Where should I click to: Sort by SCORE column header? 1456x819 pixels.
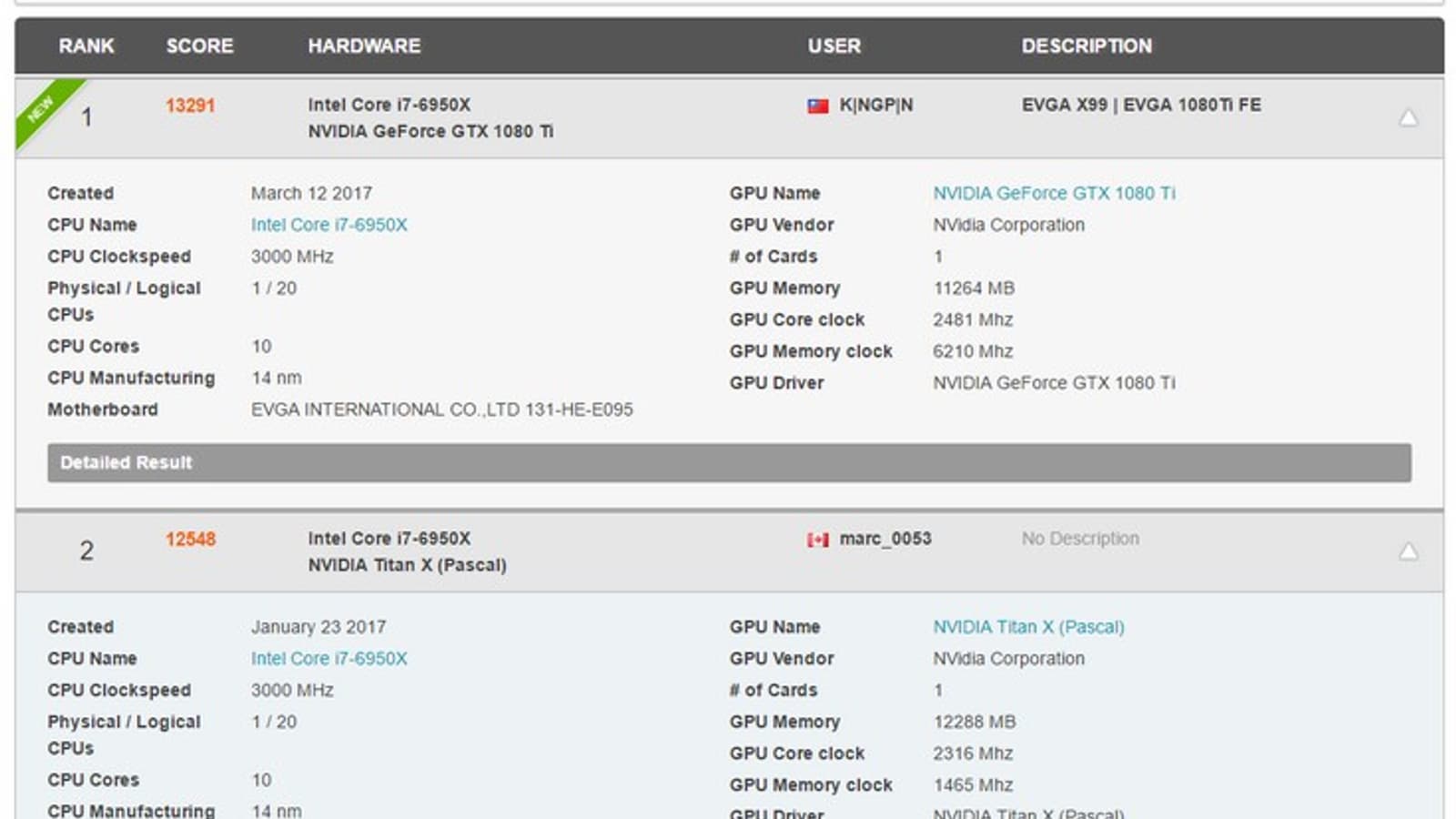(199, 45)
